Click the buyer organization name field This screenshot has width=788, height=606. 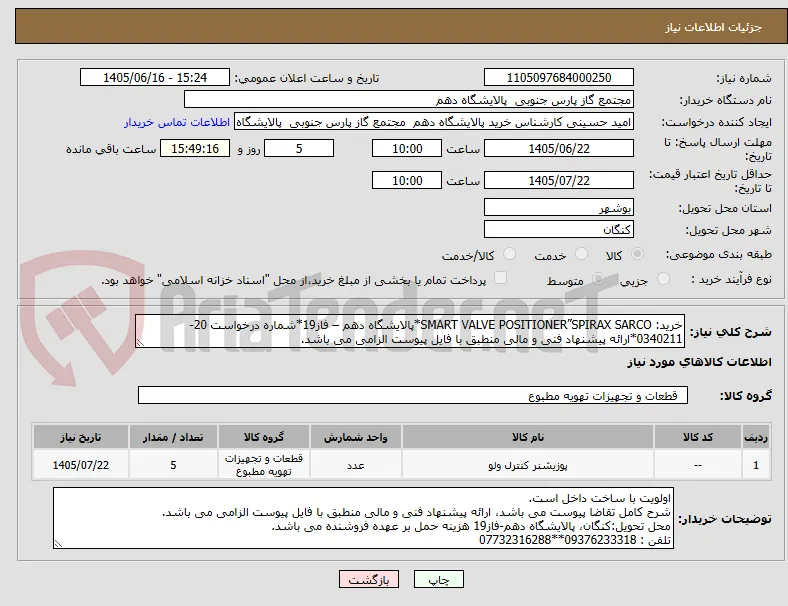click(x=409, y=99)
